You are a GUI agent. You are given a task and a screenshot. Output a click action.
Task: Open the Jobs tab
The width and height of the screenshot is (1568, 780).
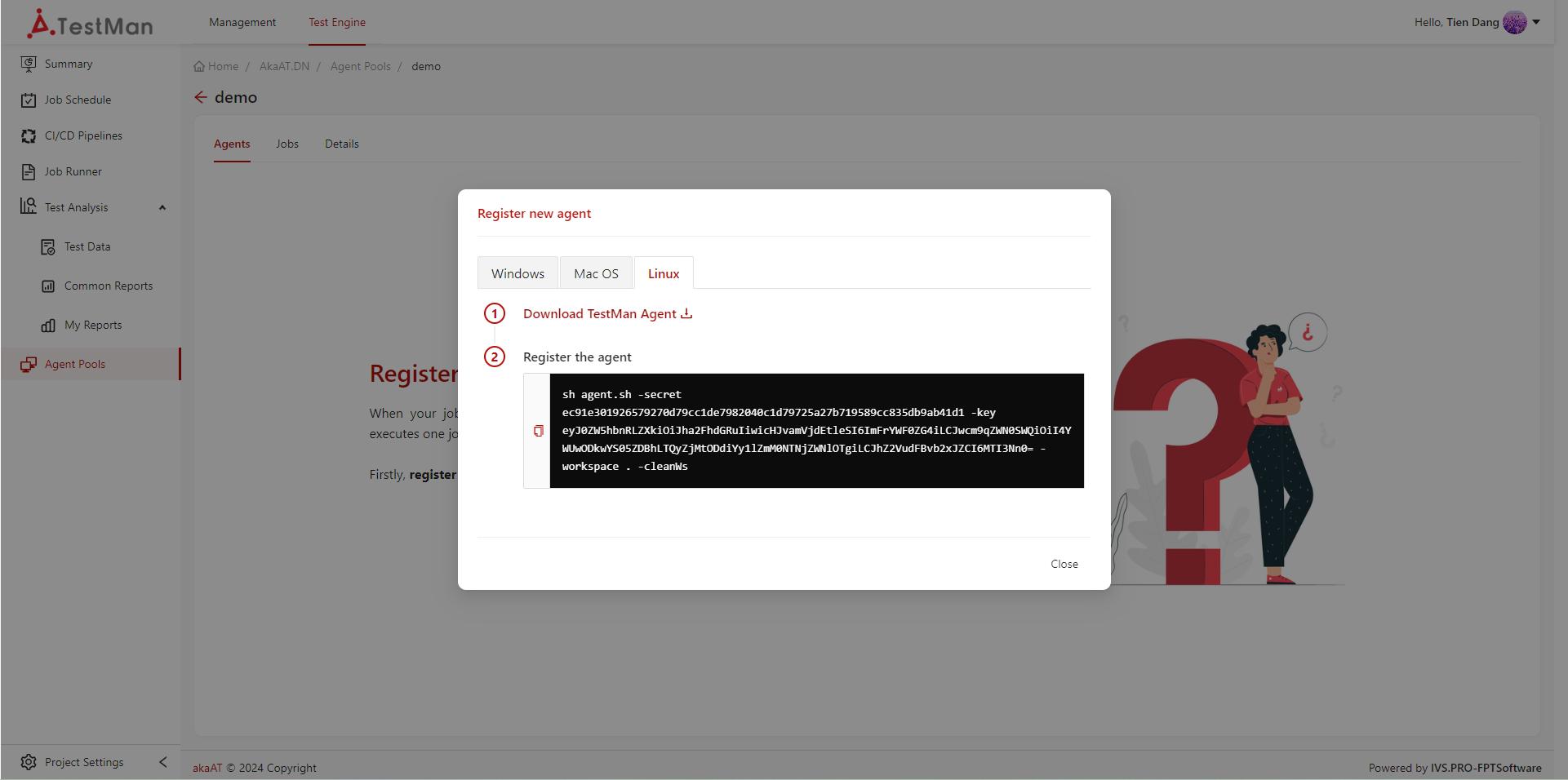pyautogui.click(x=287, y=144)
